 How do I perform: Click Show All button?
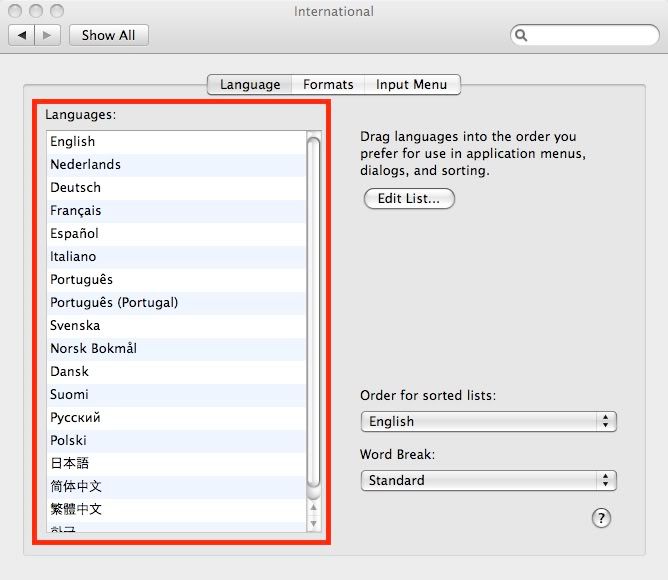108,35
